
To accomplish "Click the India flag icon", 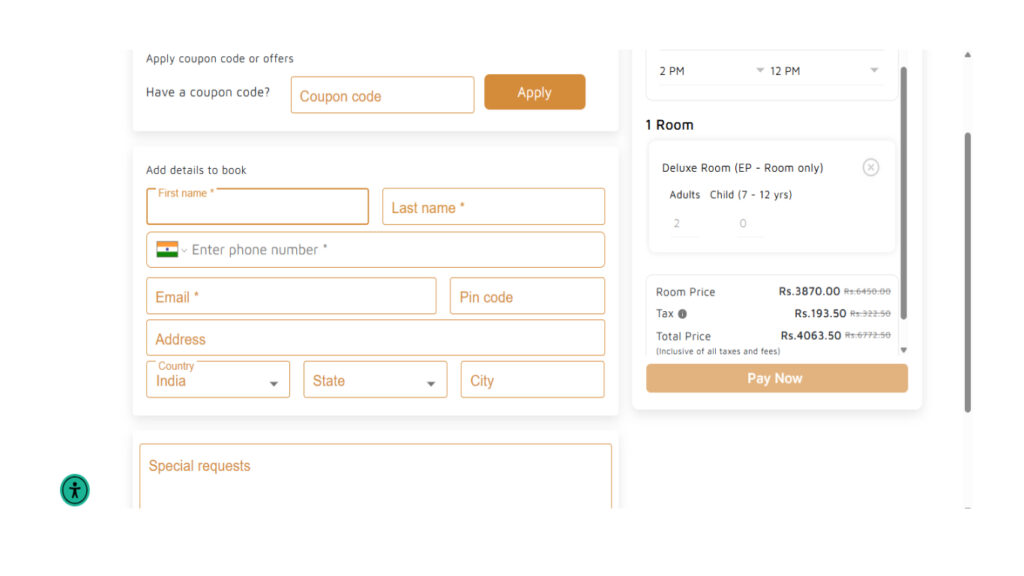I will pos(167,250).
